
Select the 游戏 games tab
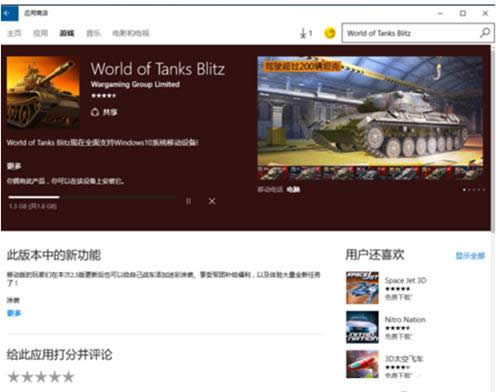pos(67,33)
